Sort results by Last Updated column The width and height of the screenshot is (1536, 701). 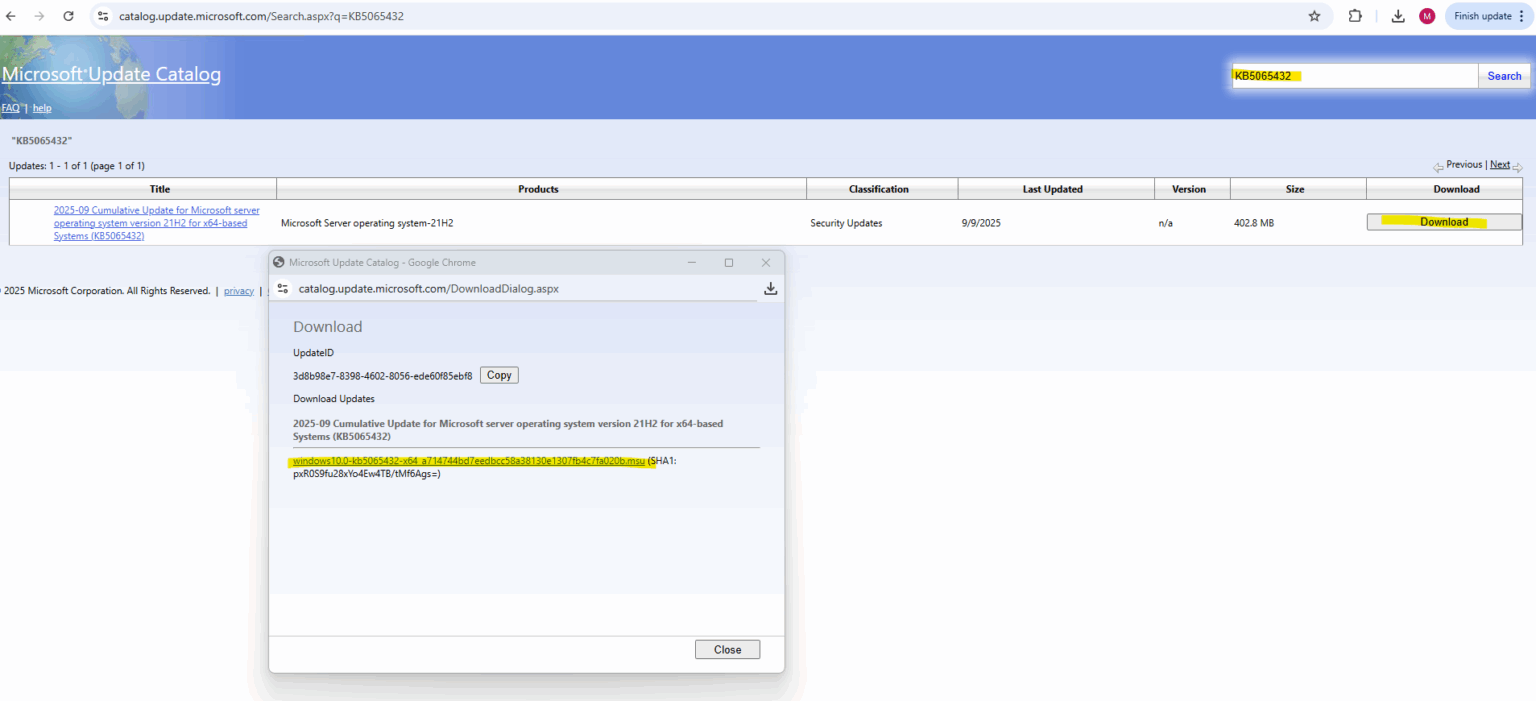[x=1052, y=189]
